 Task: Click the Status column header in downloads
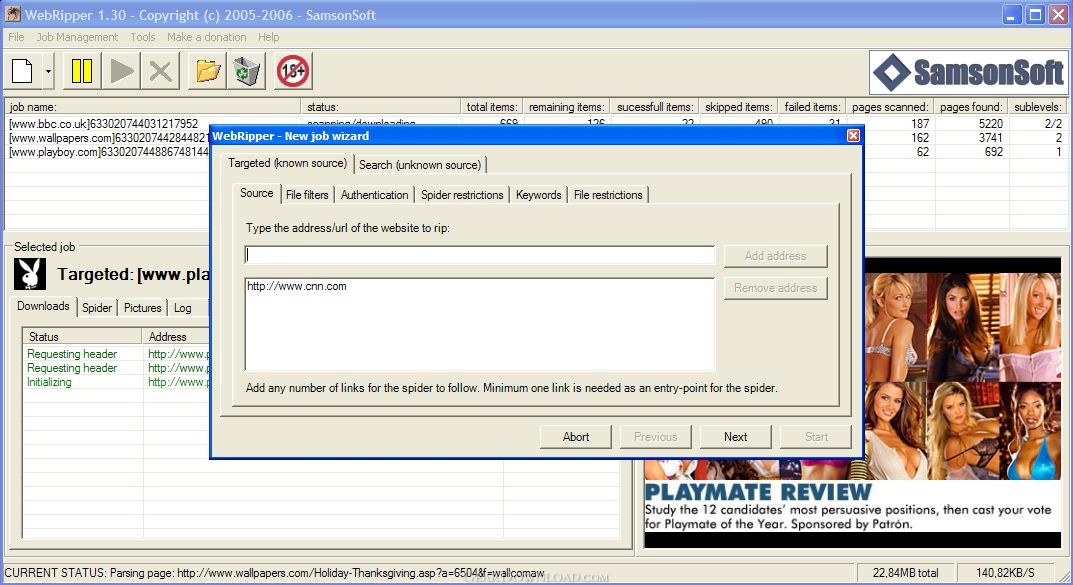coord(83,337)
